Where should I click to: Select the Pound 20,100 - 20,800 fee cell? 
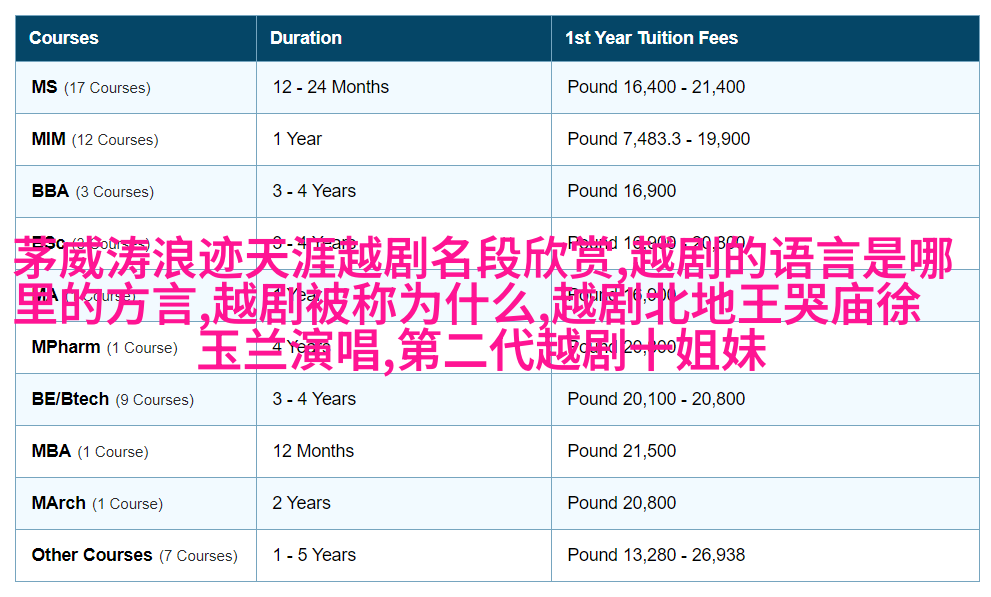pyautogui.click(x=655, y=399)
